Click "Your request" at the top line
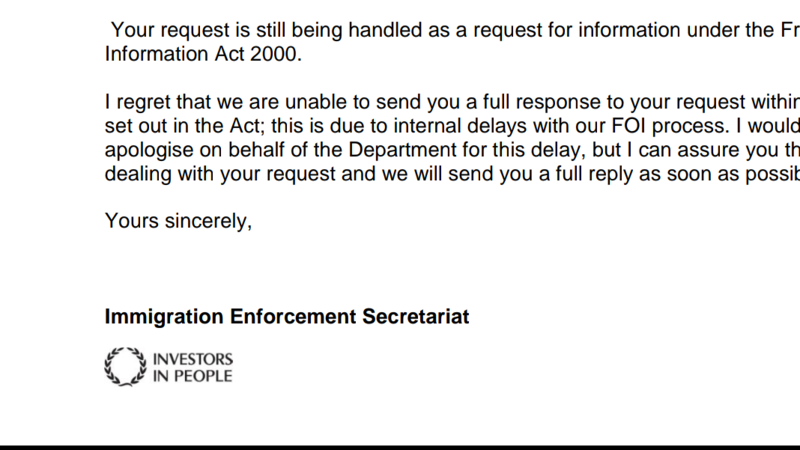 pyautogui.click(x=160, y=28)
